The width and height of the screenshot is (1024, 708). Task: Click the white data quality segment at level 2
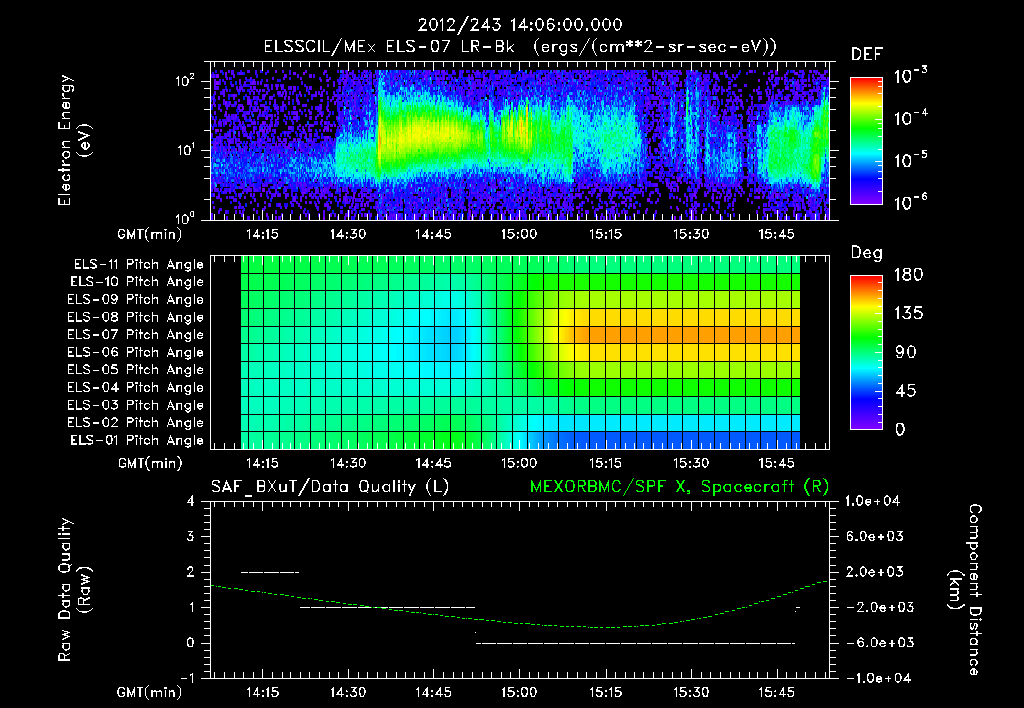click(270, 572)
